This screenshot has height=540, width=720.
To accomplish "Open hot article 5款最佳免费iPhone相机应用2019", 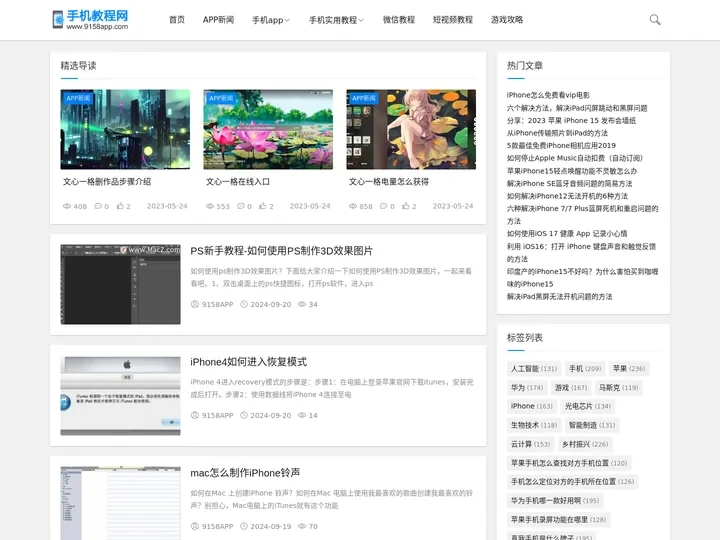I will point(561,146).
